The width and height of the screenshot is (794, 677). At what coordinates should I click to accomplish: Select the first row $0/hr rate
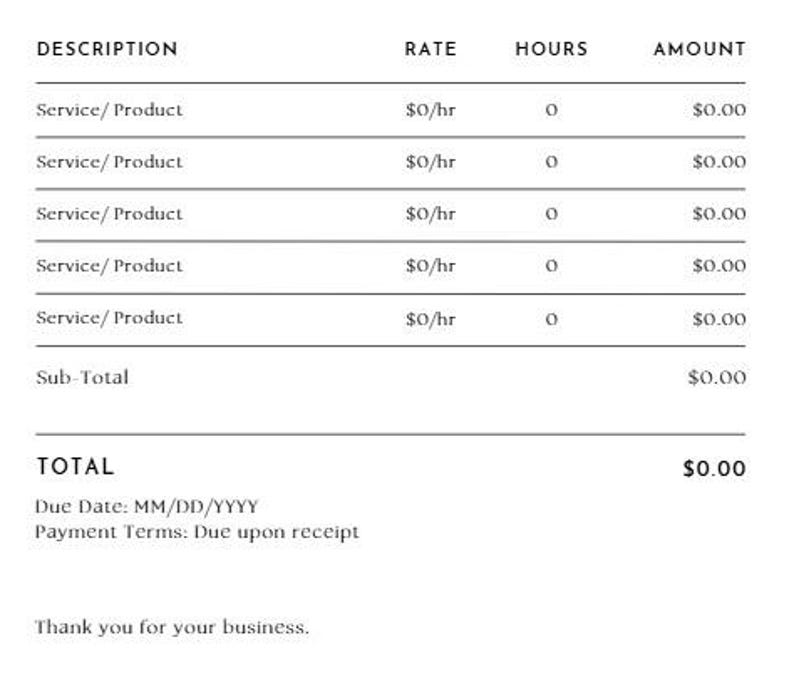click(x=430, y=110)
